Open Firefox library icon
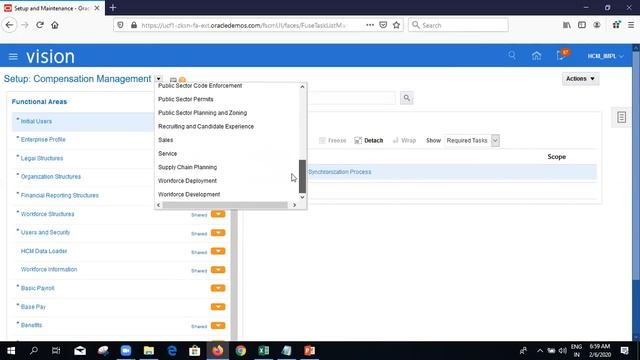 567,25
